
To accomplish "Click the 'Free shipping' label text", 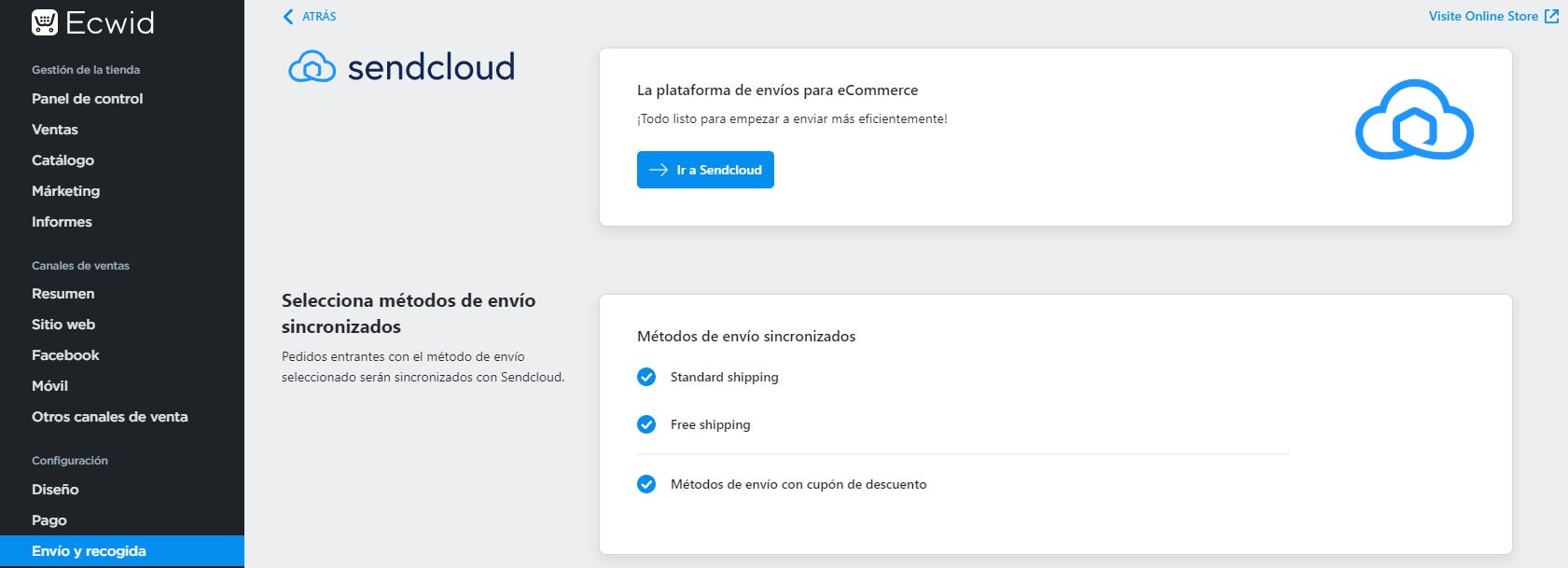I will pos(711,424).
